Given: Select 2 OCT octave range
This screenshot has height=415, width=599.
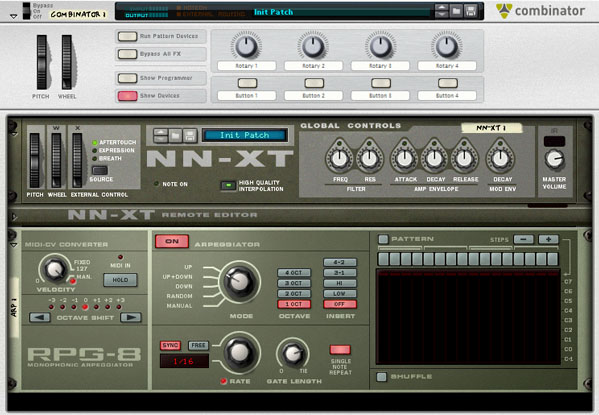Looking at the screenshot, I should [x=294, y=293].
